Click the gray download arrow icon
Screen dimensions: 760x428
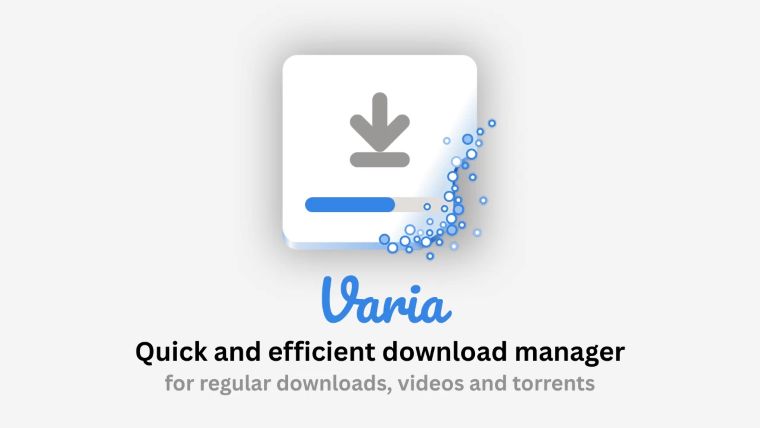380,122
